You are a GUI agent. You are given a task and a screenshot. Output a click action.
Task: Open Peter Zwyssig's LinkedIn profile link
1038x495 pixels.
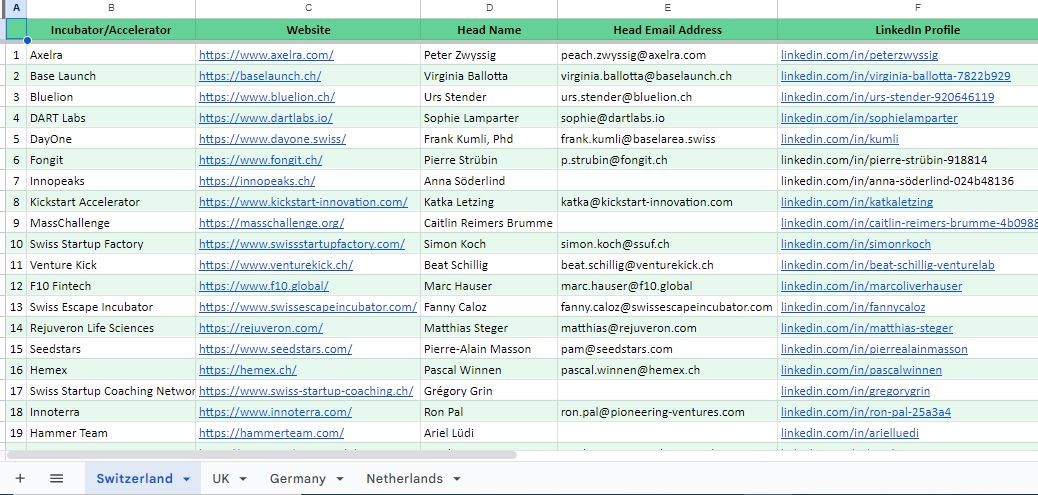(859, 55)
